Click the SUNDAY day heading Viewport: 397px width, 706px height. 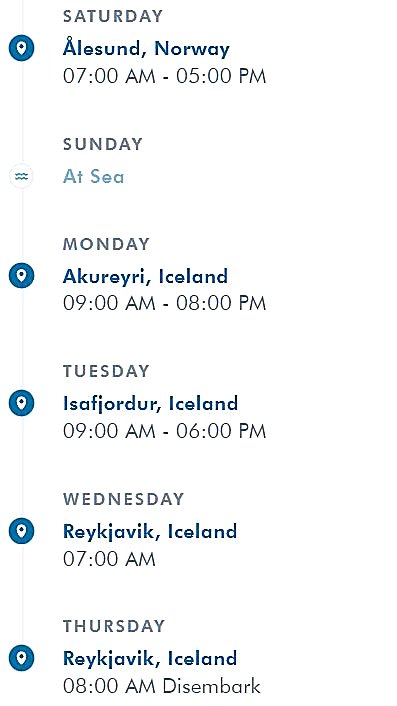tap(103, 145)
